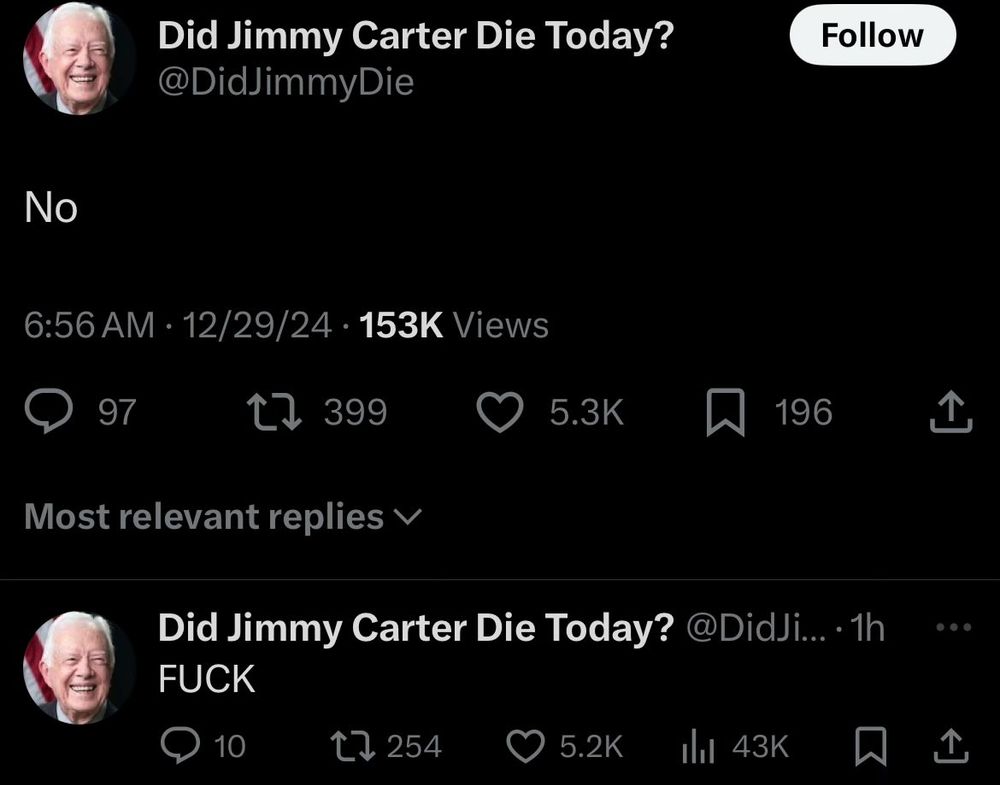This screenshot has width=1000, height=785.
Task: Reply to the main "No" post
Action: pos(47,412)
